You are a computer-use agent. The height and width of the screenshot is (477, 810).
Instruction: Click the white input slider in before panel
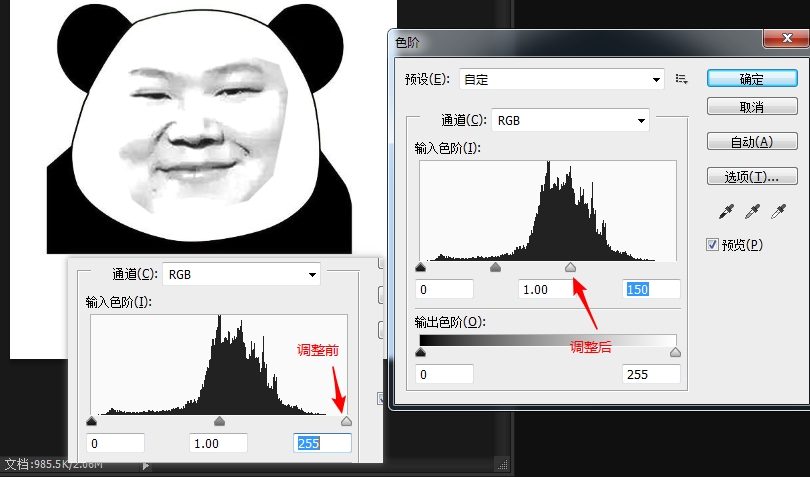(346, 421)
